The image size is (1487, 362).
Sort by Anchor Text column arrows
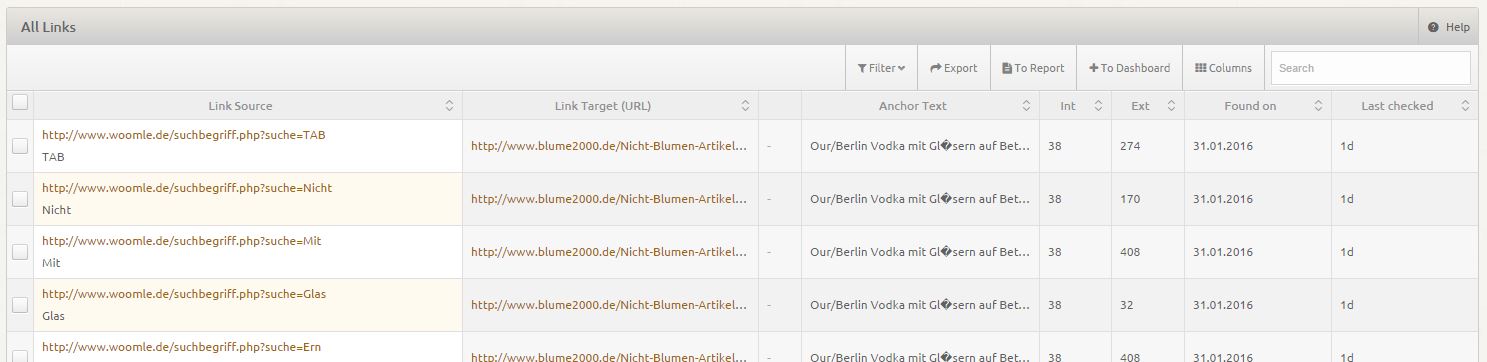point(1026,106)
